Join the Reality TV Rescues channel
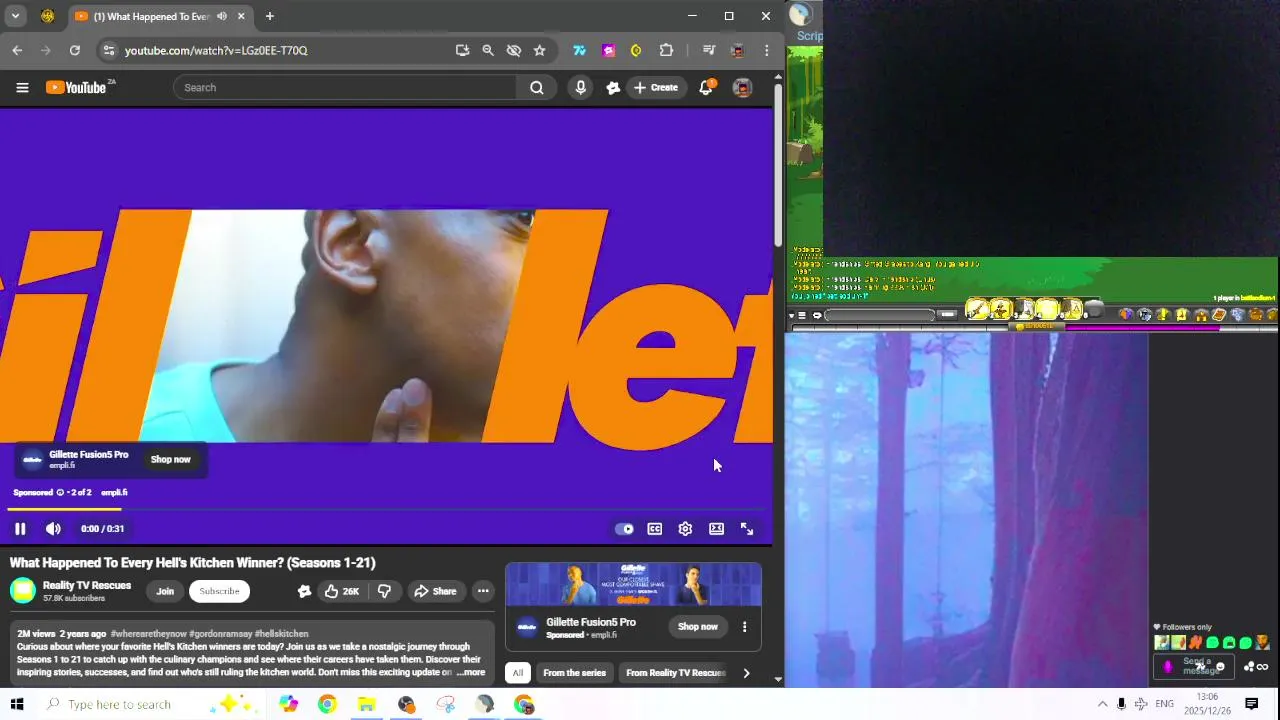Viewport: 1280px width, 720px height. point(165,591)
